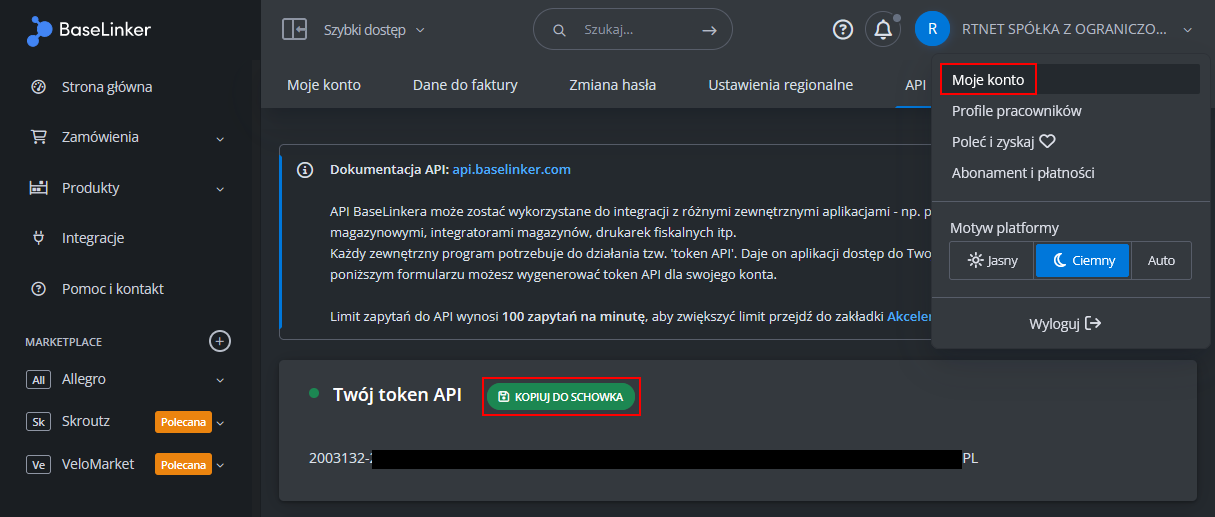Expand the VeloMarket marketplace chevron
This screenshot has width=1215, height=517.
click(x=220, y=465)
